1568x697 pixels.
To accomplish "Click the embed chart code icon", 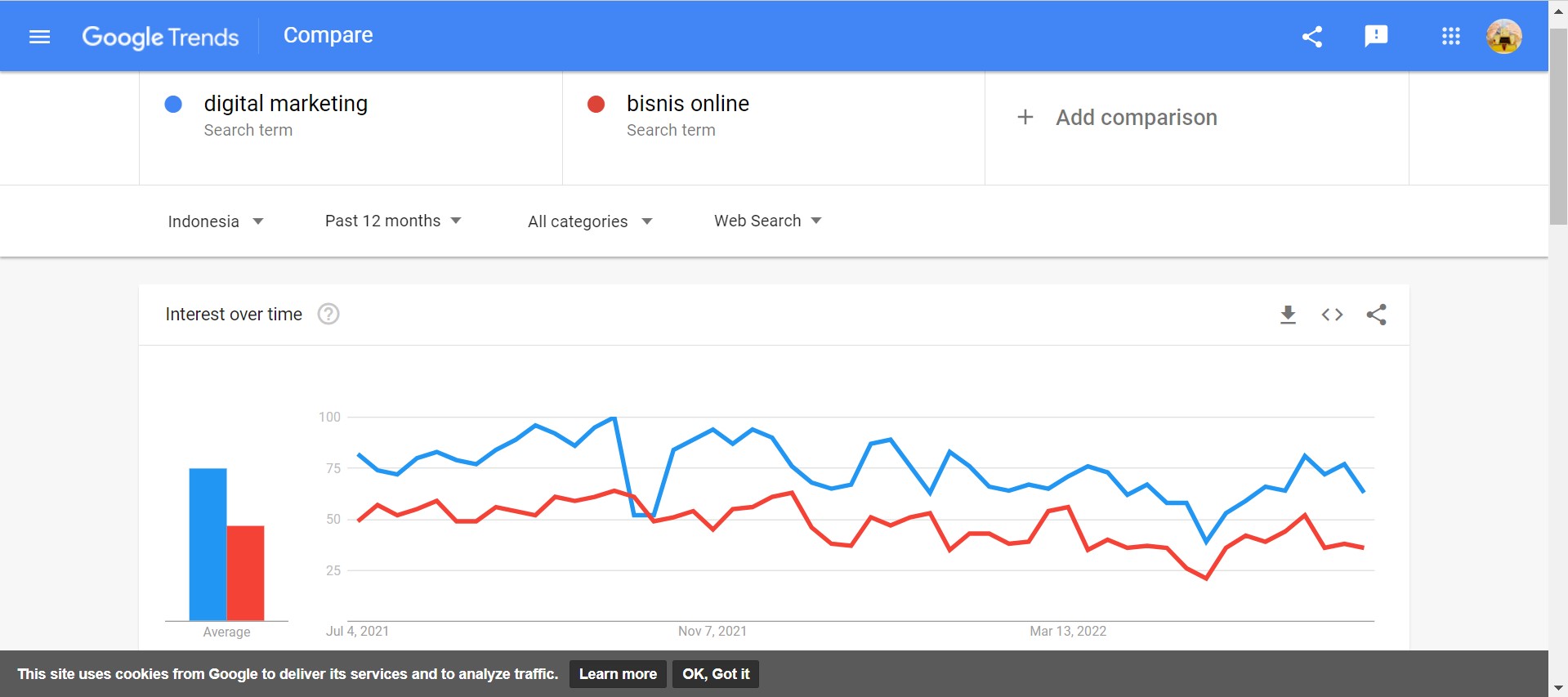I will click(x=1332, y=315).
